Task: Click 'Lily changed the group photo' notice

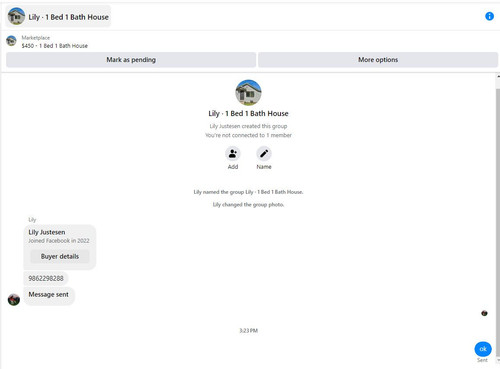Action: tap(248, 204)
